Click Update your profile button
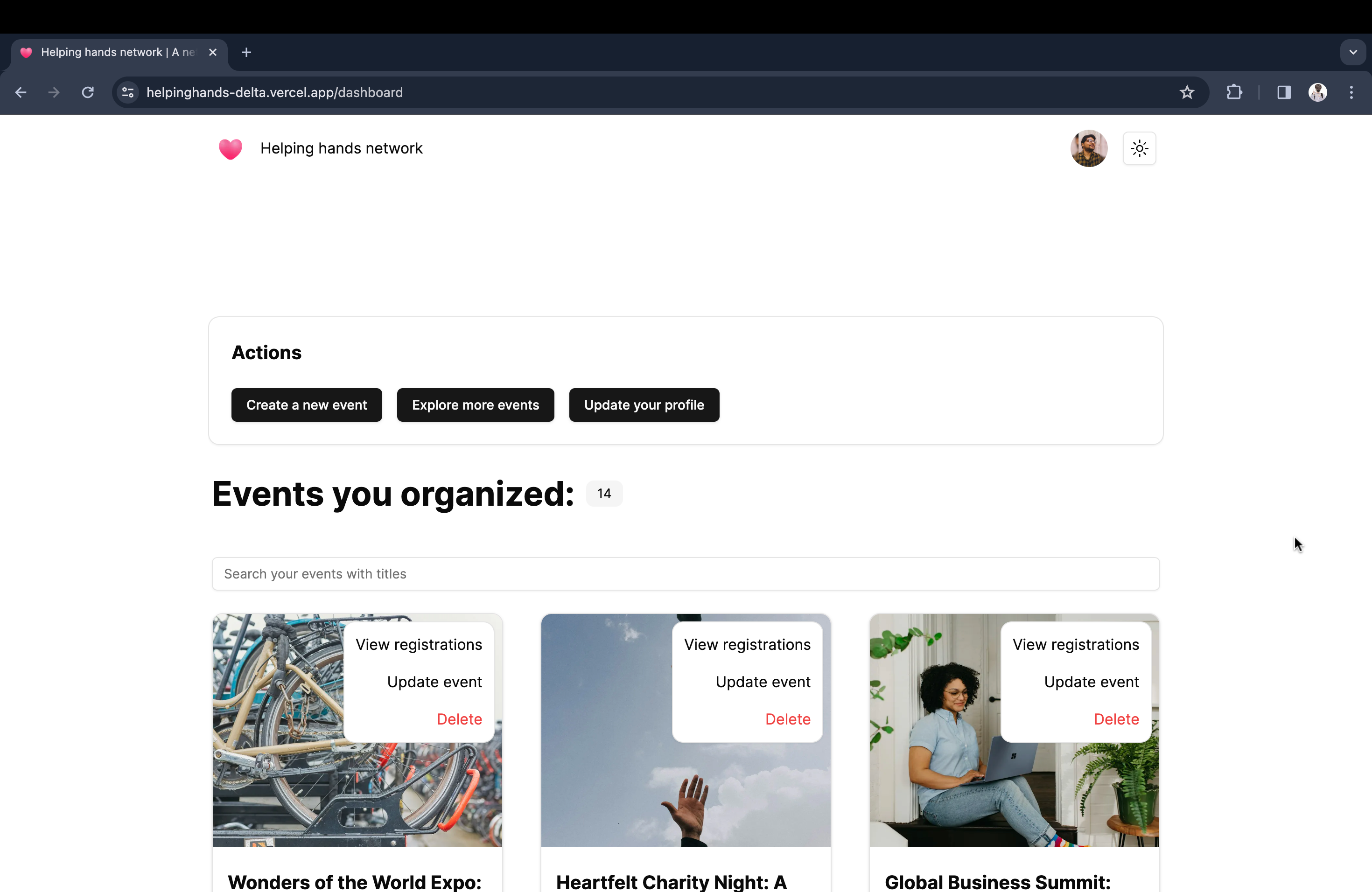This screenshot has height=892, width=1372. coord(644,405)
